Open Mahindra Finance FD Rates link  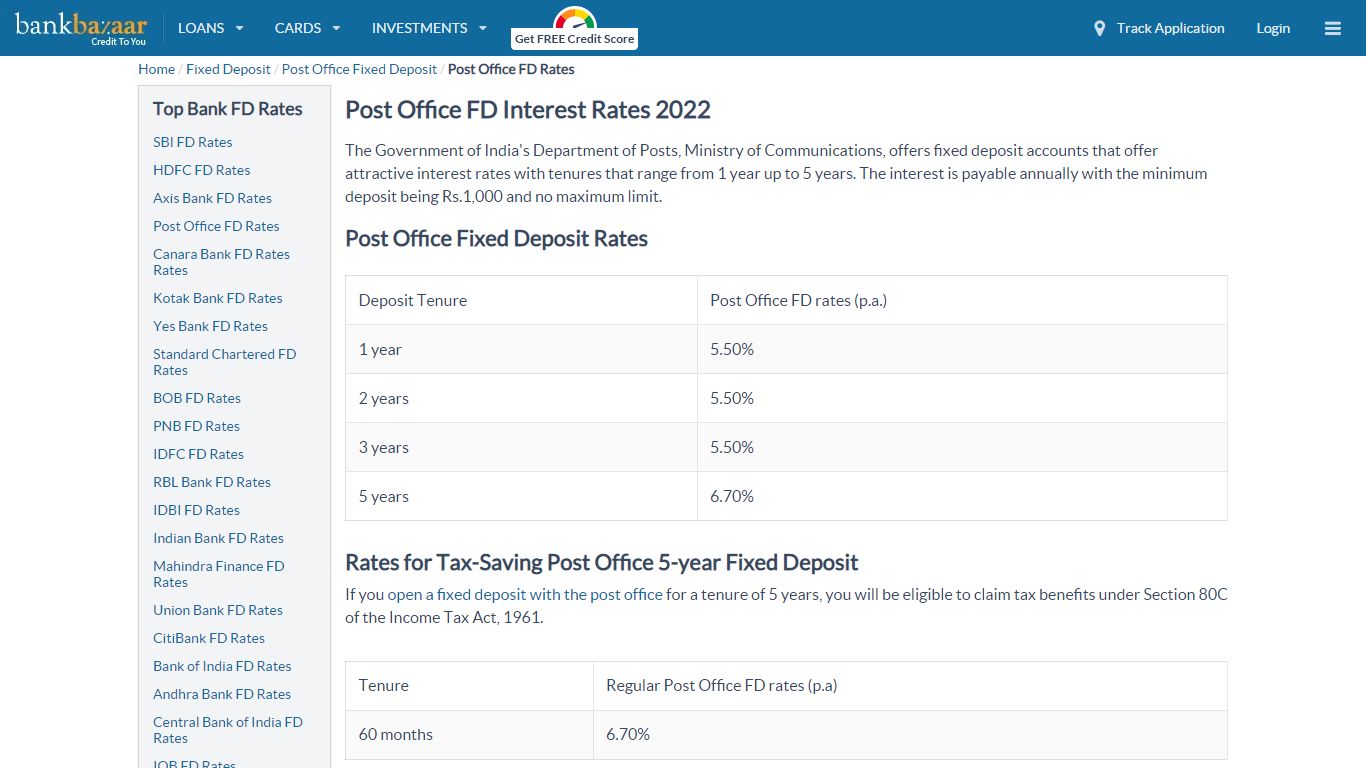point(218,574)
